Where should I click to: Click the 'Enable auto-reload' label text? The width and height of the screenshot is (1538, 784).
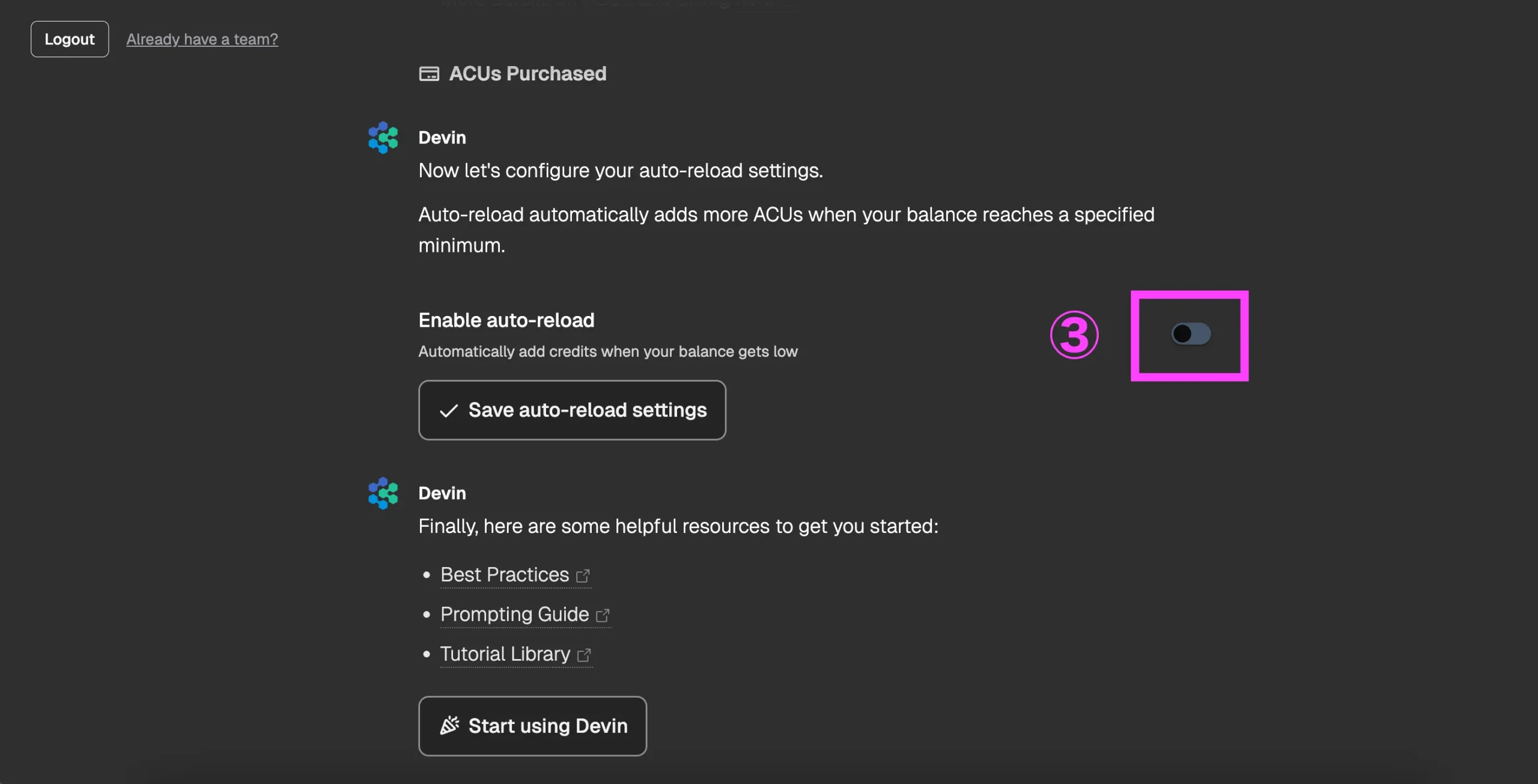tap(506, 320)
